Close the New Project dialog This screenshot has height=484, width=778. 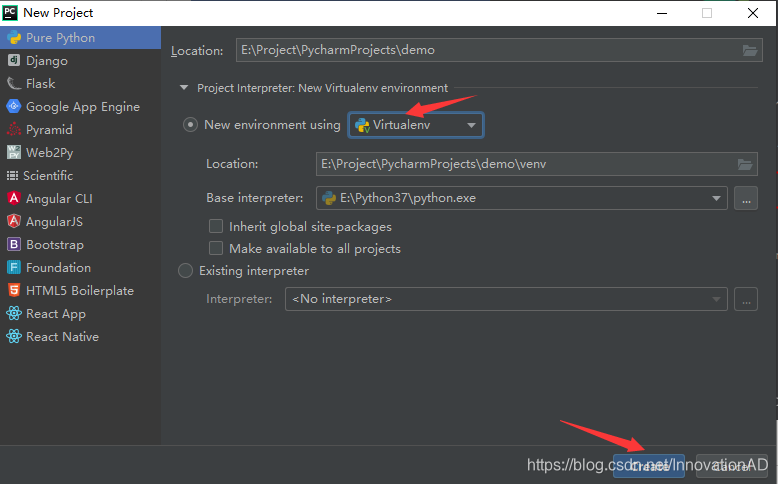(753, 13)
